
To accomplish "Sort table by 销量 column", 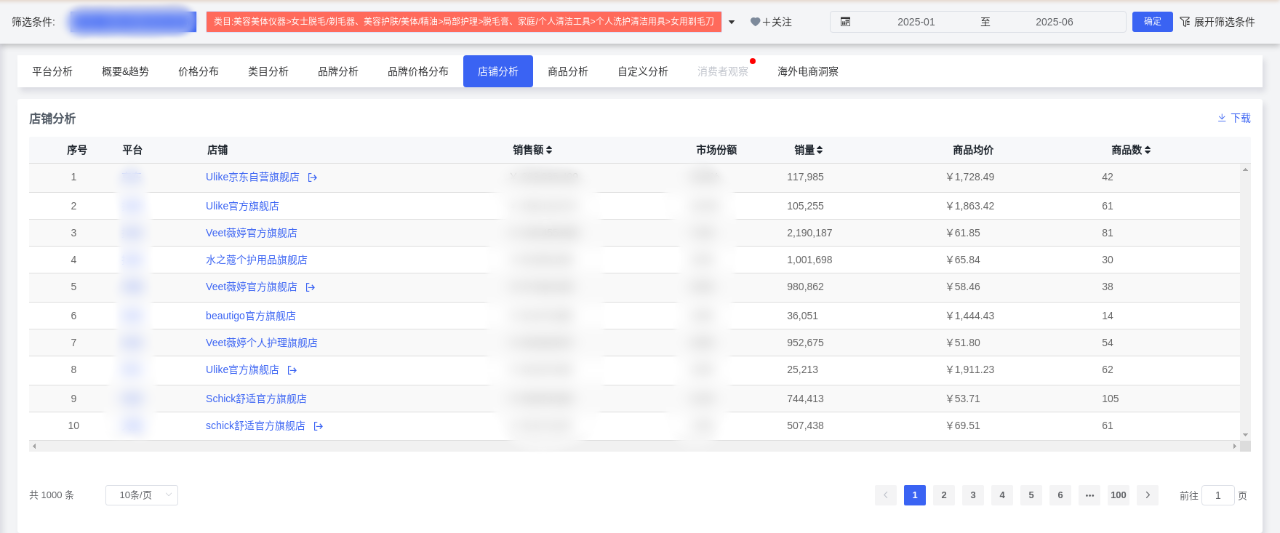I will [808, 150].
